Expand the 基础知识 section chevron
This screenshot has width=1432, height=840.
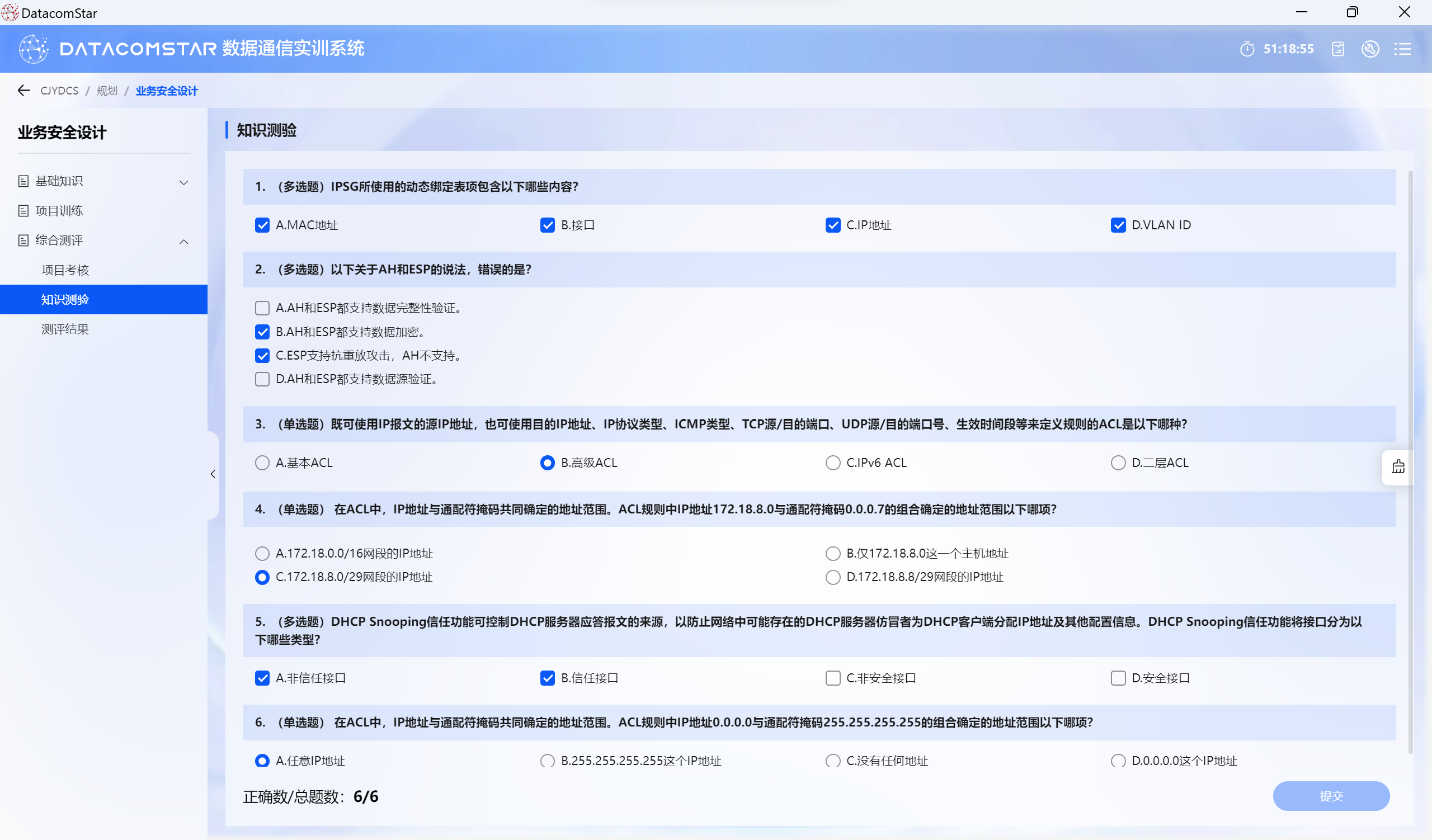coord(183,182)
